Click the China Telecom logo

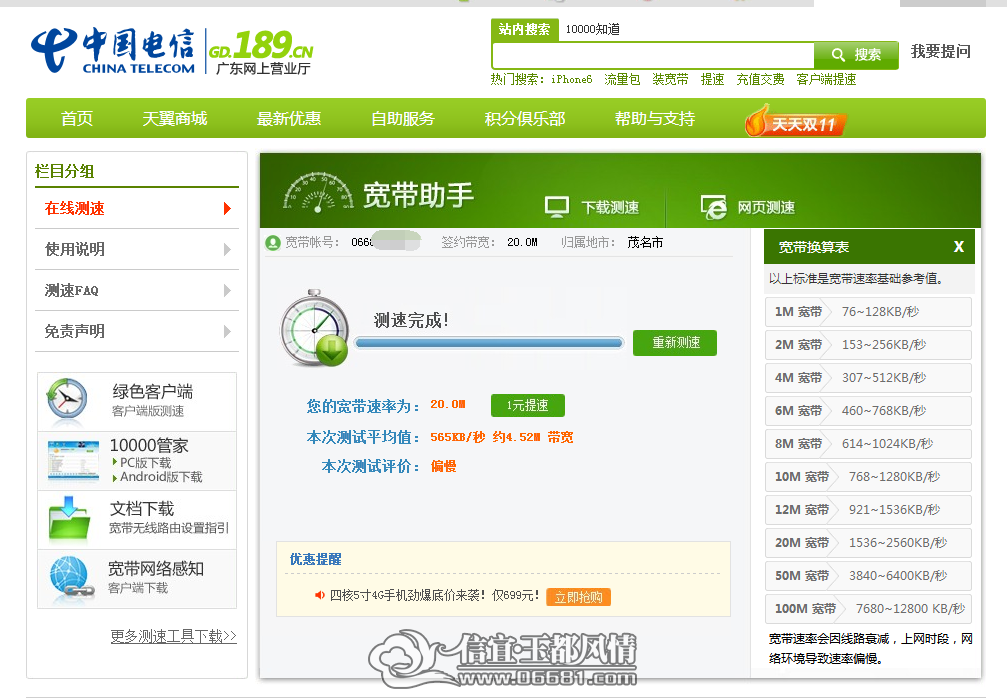(113, 50)
